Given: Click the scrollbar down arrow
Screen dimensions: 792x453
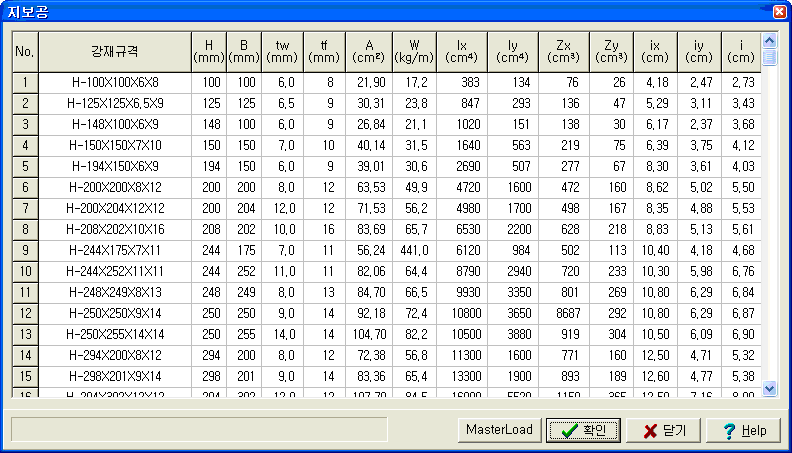Looking at the screenshot, I should (x=769, y=389).
